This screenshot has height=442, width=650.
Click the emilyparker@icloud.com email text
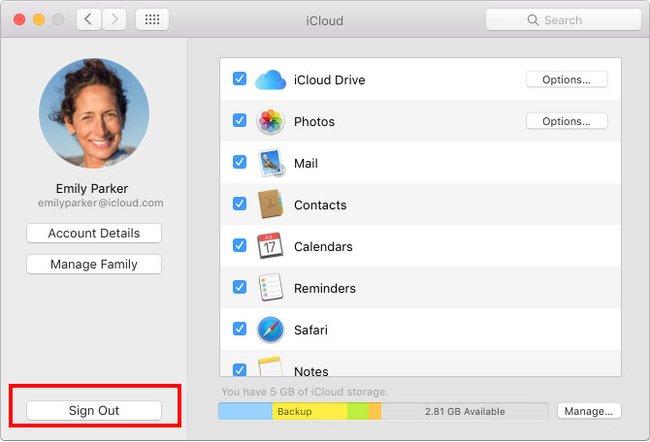pyautogui.click(x=101, y=203)
